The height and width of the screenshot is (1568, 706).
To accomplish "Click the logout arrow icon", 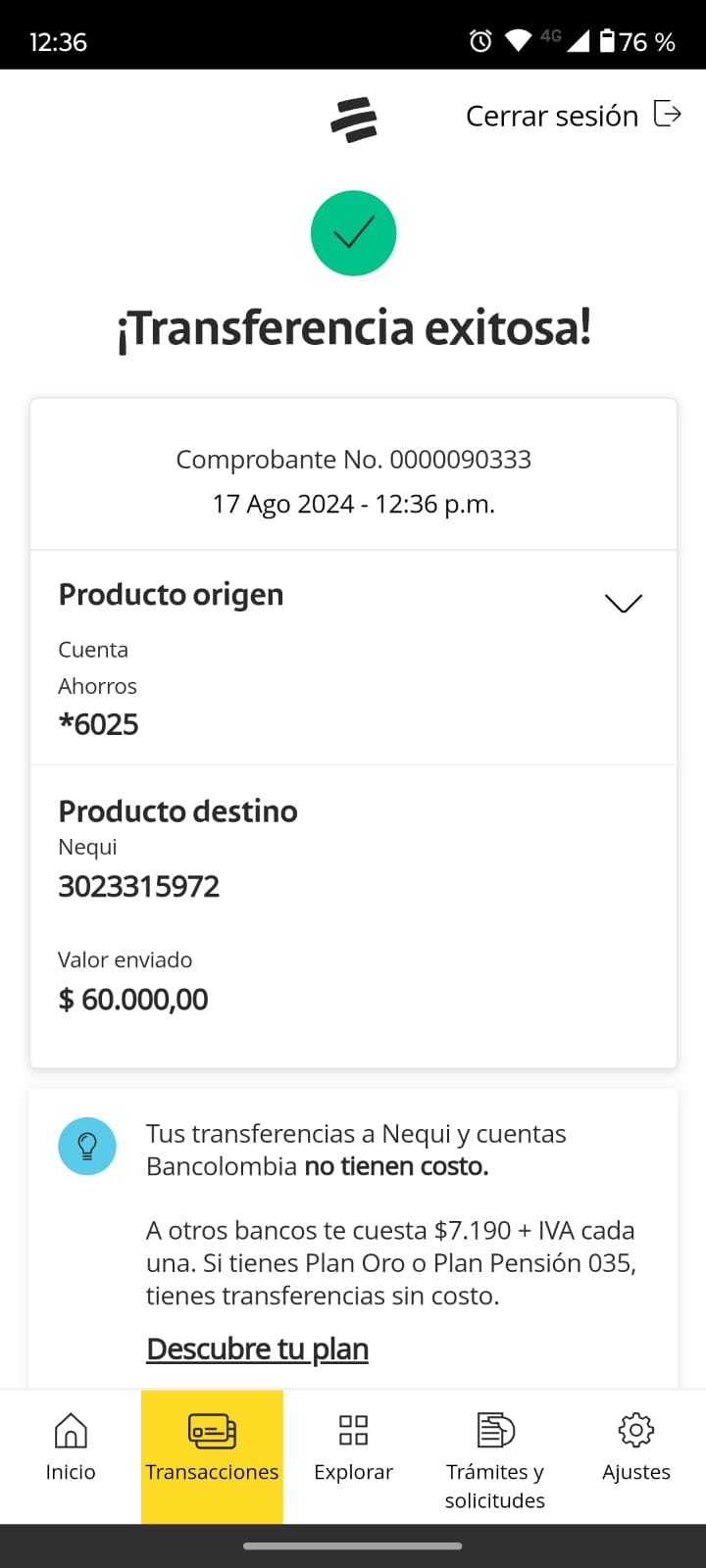I will coord(667,115).
